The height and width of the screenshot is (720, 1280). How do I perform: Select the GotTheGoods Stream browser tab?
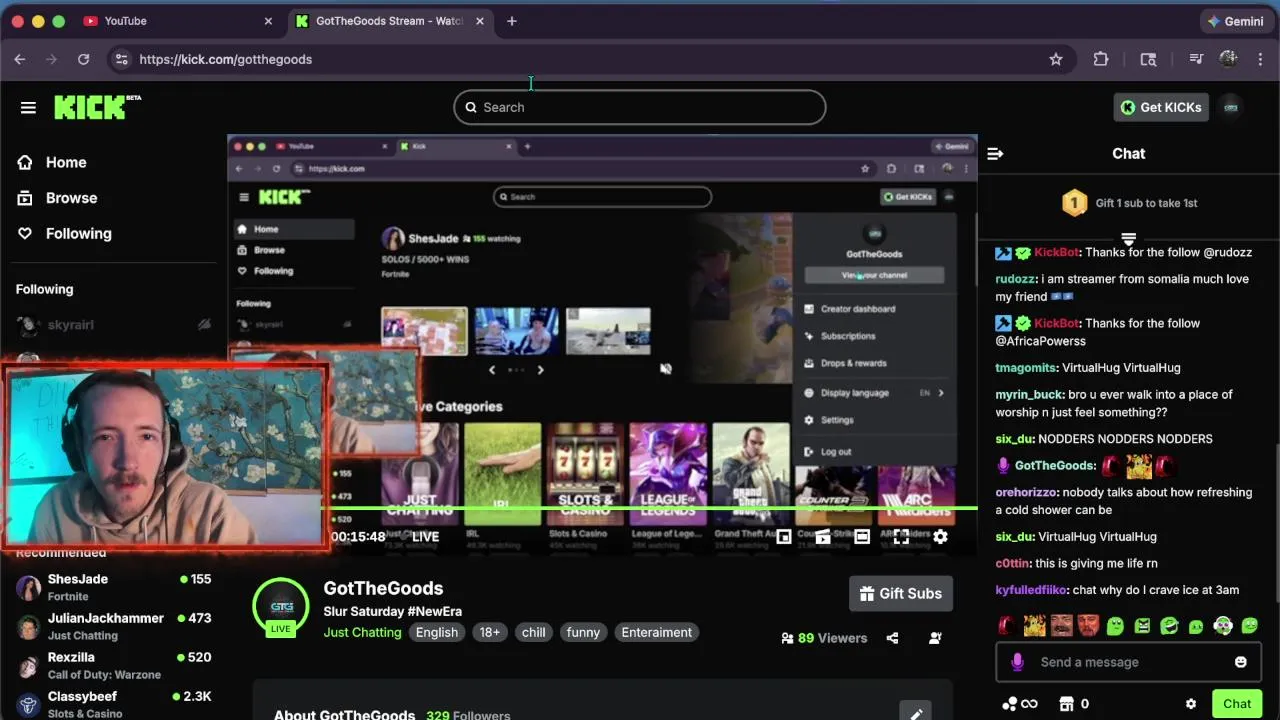click(x=390, y=21)
